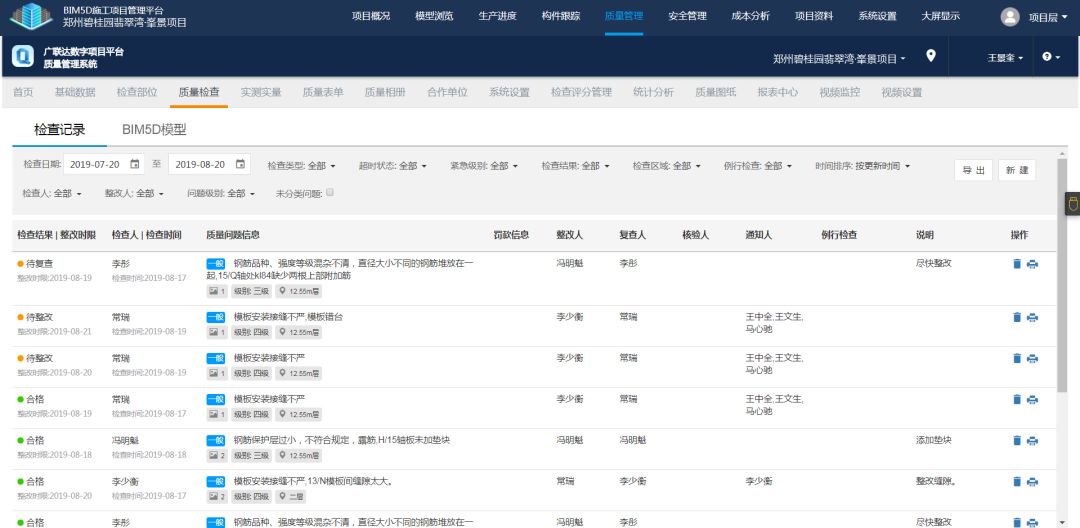Open the 视频监控 menu item
The image size is (1080, 528).
coord(840,92)
